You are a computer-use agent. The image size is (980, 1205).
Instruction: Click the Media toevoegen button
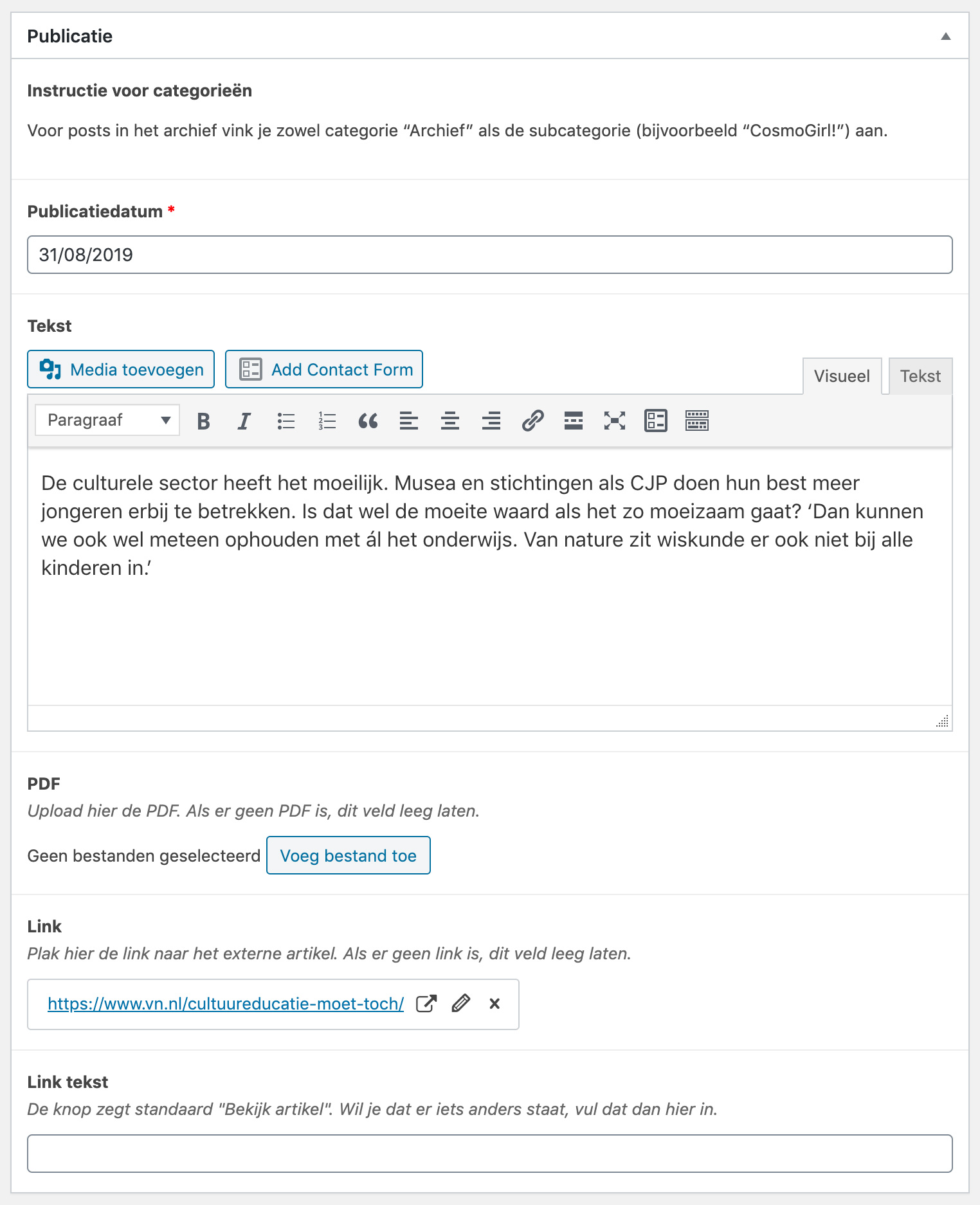click(121, 370)
